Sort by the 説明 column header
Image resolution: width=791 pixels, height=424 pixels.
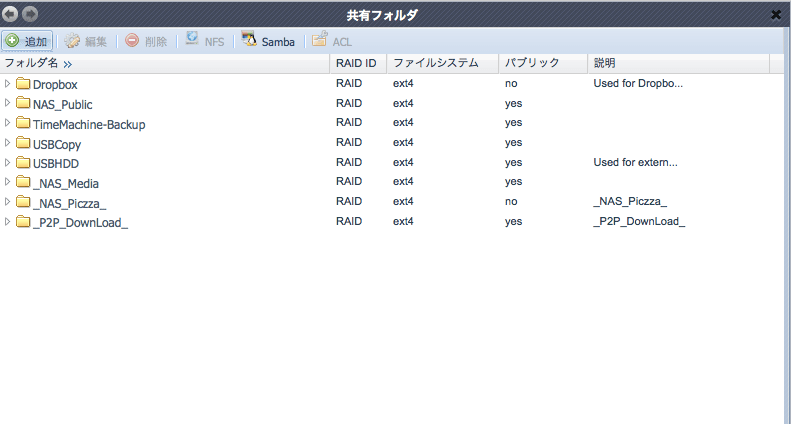(679, 63)
